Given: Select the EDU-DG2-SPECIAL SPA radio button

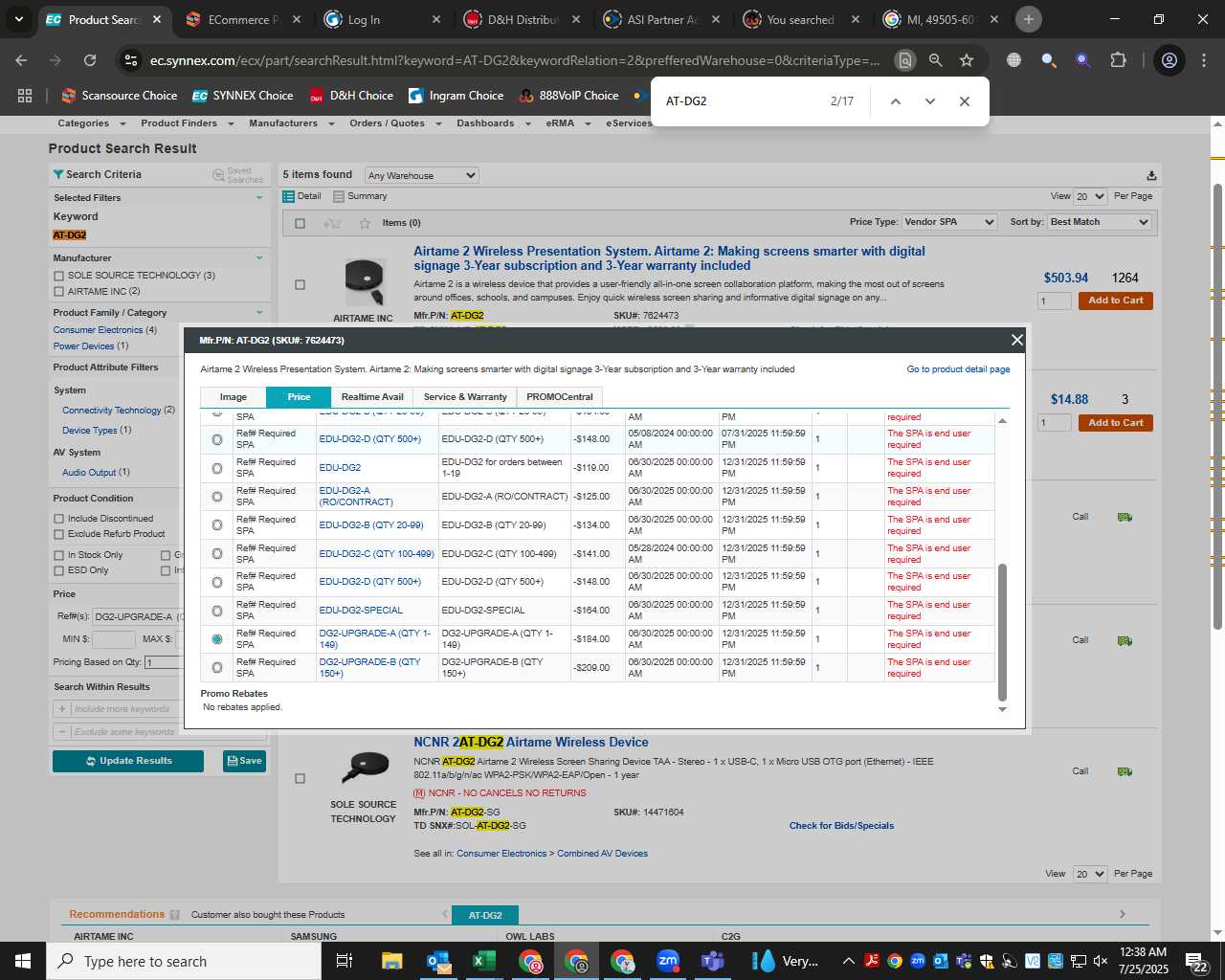Looking at the screenshot, I should [x=217, y=611].
